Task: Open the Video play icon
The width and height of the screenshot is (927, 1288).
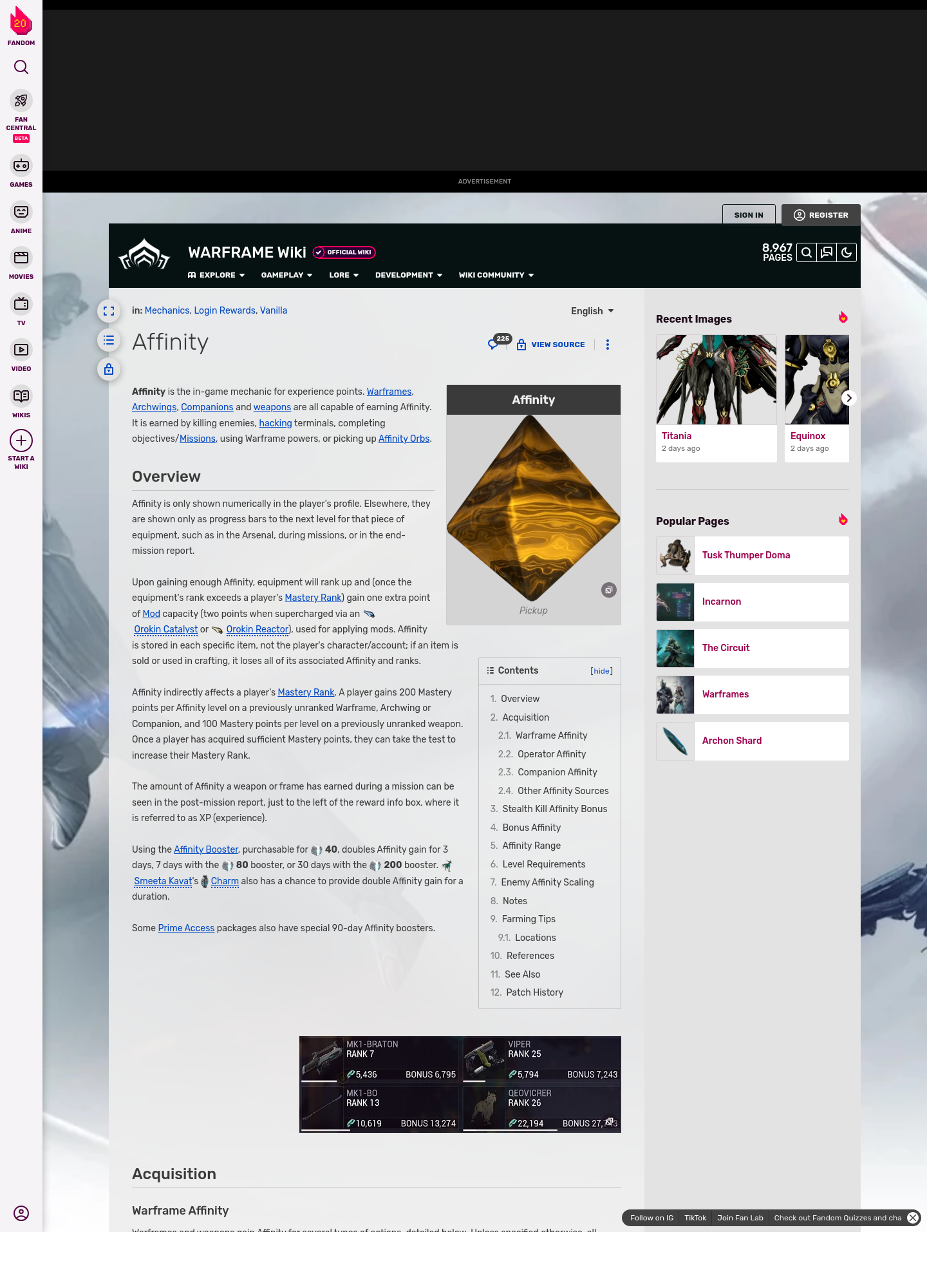Action: 21,350
